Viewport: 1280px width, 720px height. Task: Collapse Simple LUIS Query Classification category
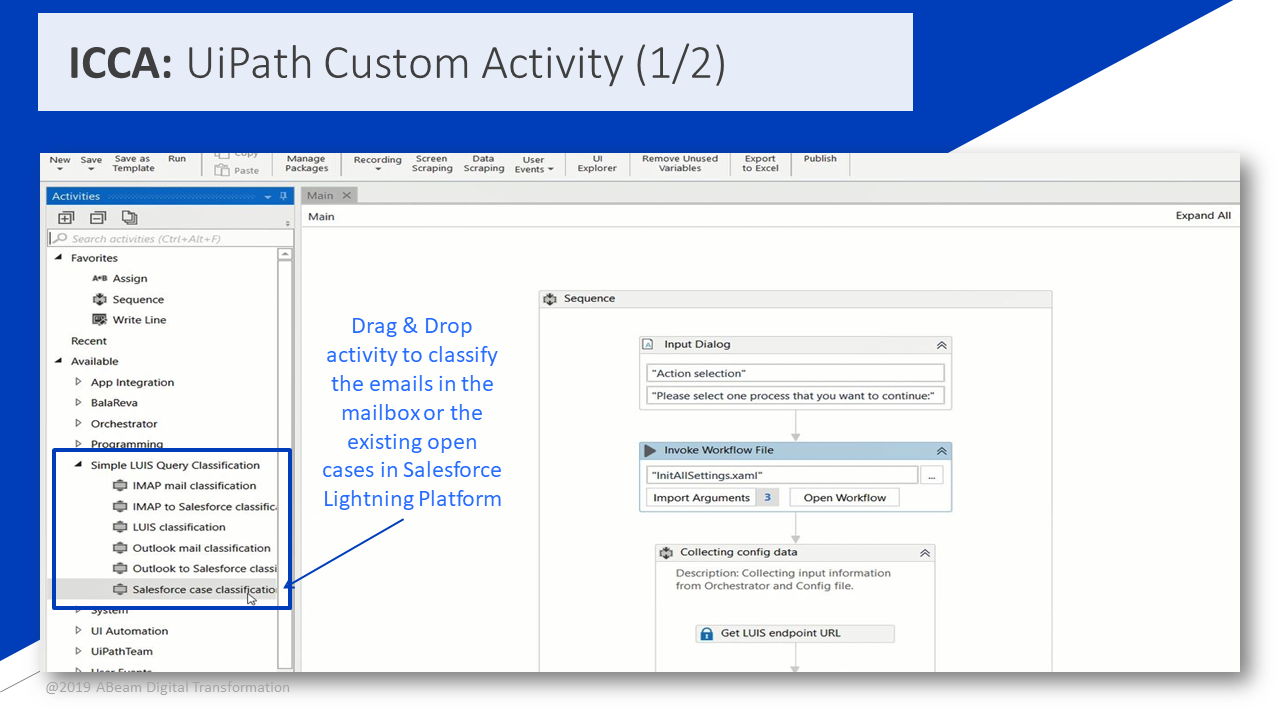pos(79,465)
